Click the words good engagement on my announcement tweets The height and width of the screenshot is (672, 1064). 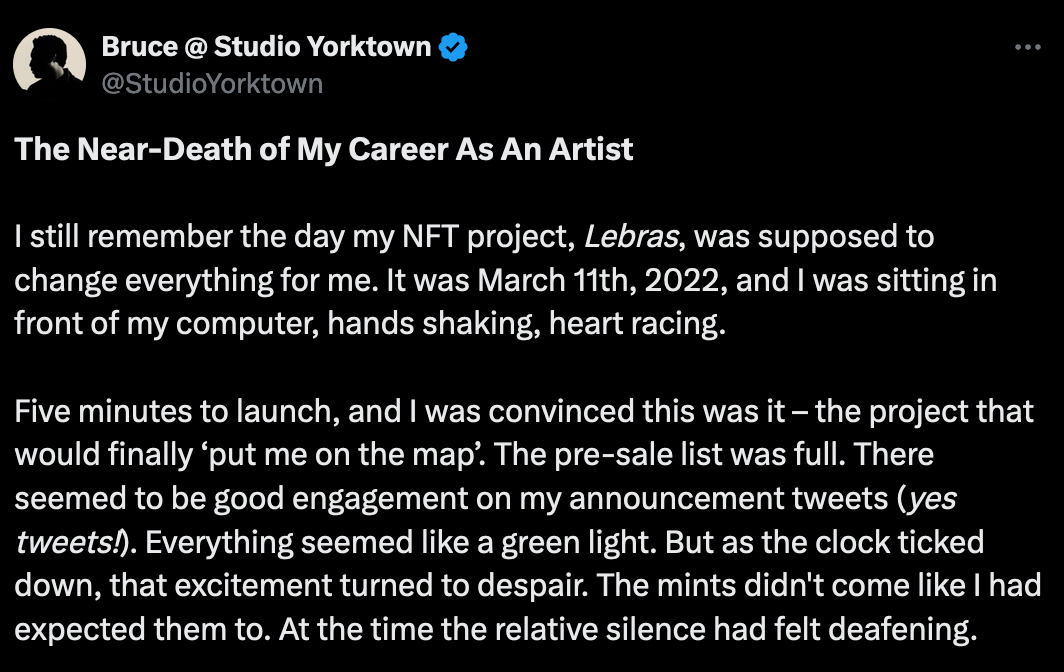551,499
